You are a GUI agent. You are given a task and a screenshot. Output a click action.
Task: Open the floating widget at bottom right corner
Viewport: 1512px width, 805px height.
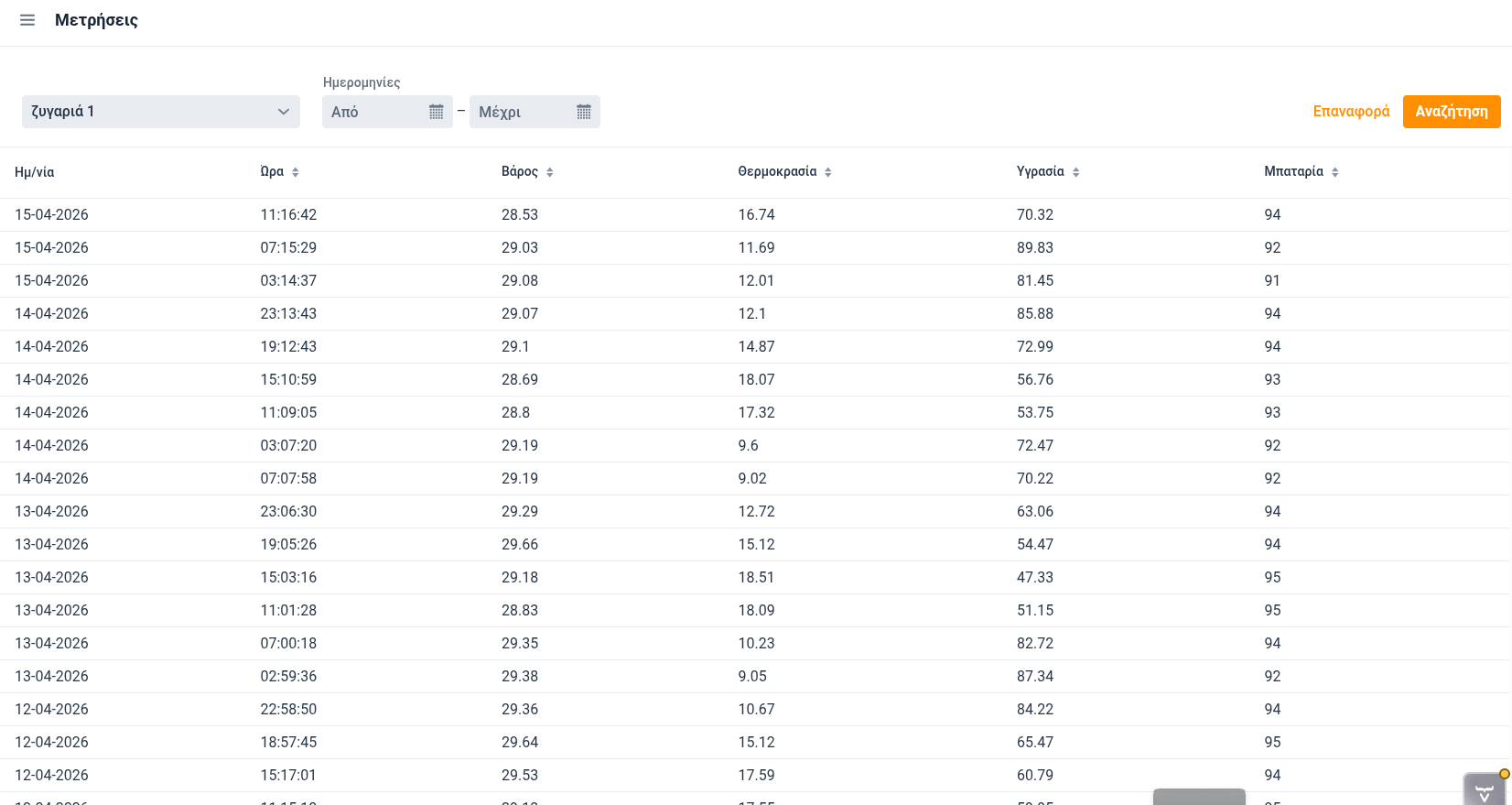click(x=1484, y=789)
